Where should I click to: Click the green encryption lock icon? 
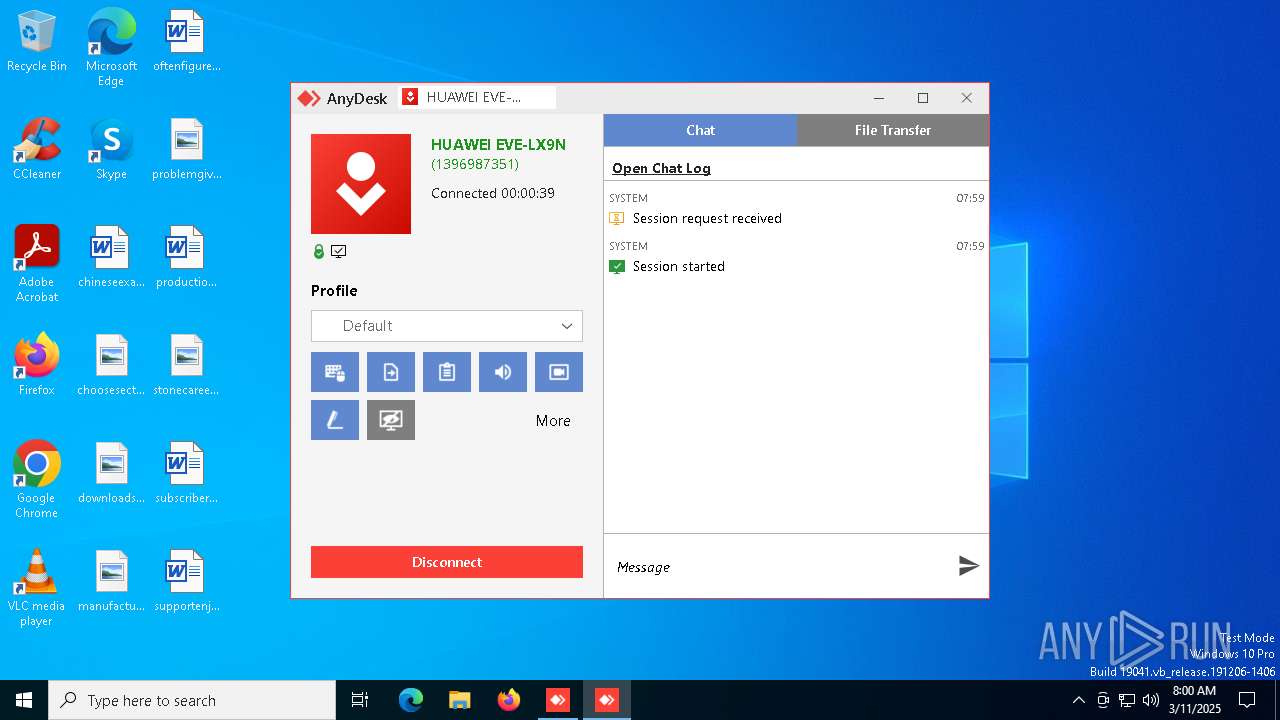pyautogui.click(x=319, y=252)
